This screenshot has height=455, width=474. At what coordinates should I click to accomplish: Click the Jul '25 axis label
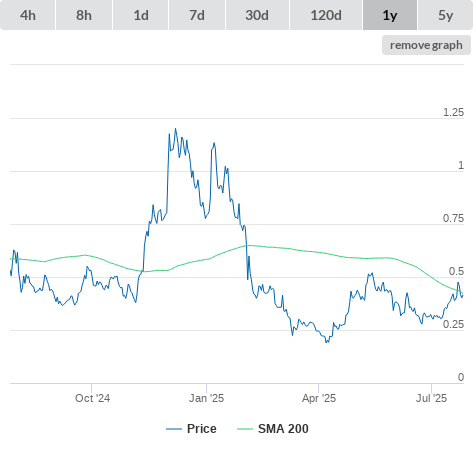[431, 398]
